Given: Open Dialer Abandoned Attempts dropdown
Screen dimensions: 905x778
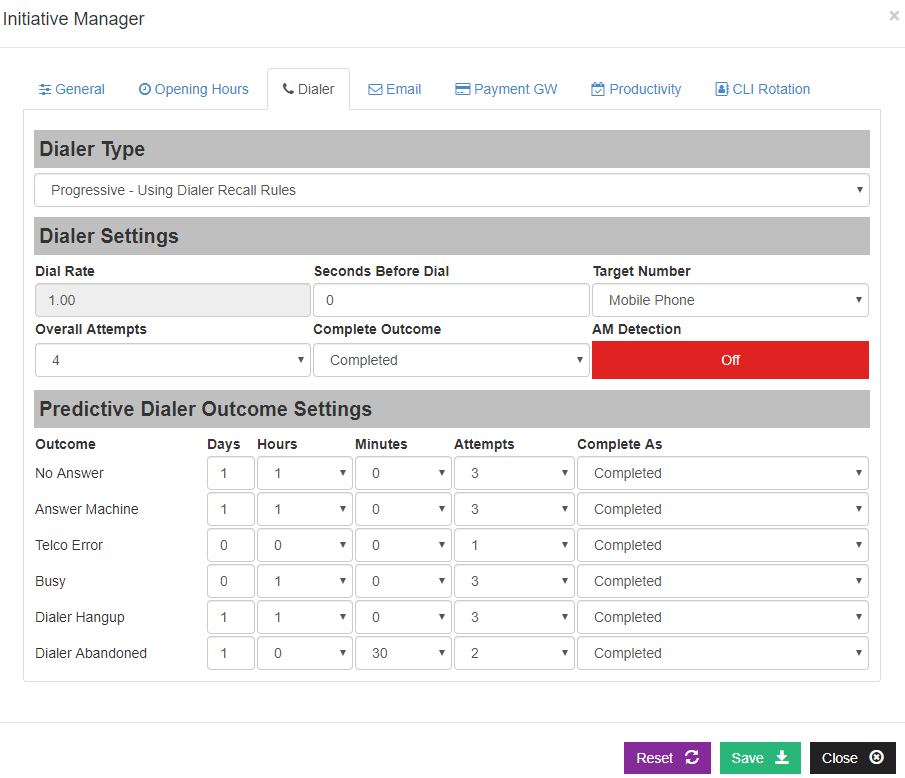Looking at the screenshot, I should (514, 653).
